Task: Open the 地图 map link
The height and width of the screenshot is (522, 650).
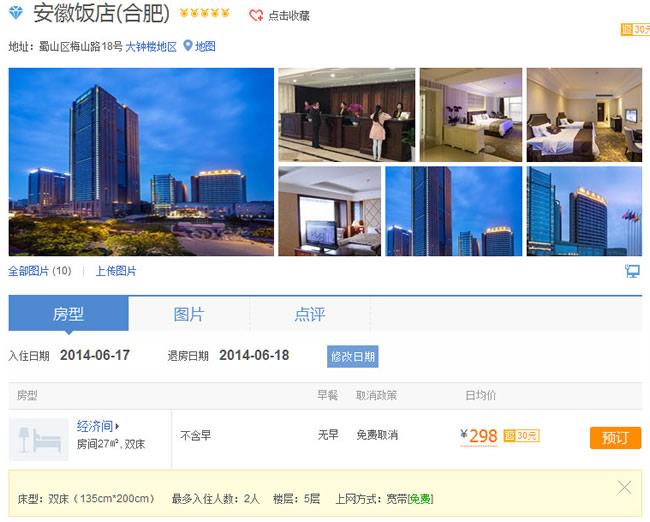Action: (205, 46)
